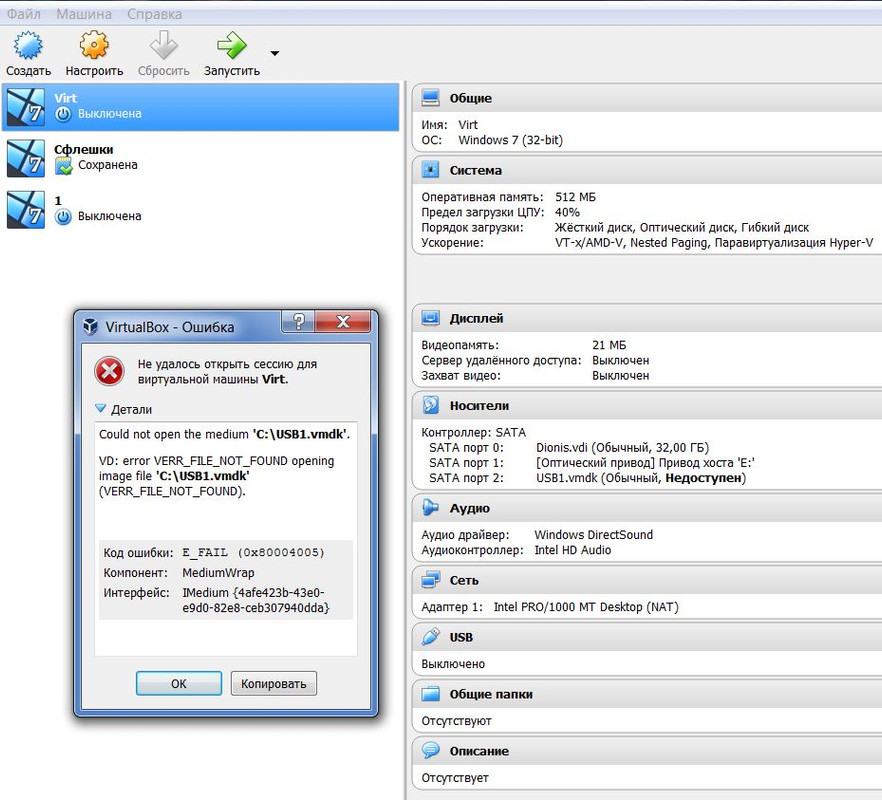The height and width of the screenshot is (800, 882).
Task: Open the Описание section header
Action: (x=648, y=750)
